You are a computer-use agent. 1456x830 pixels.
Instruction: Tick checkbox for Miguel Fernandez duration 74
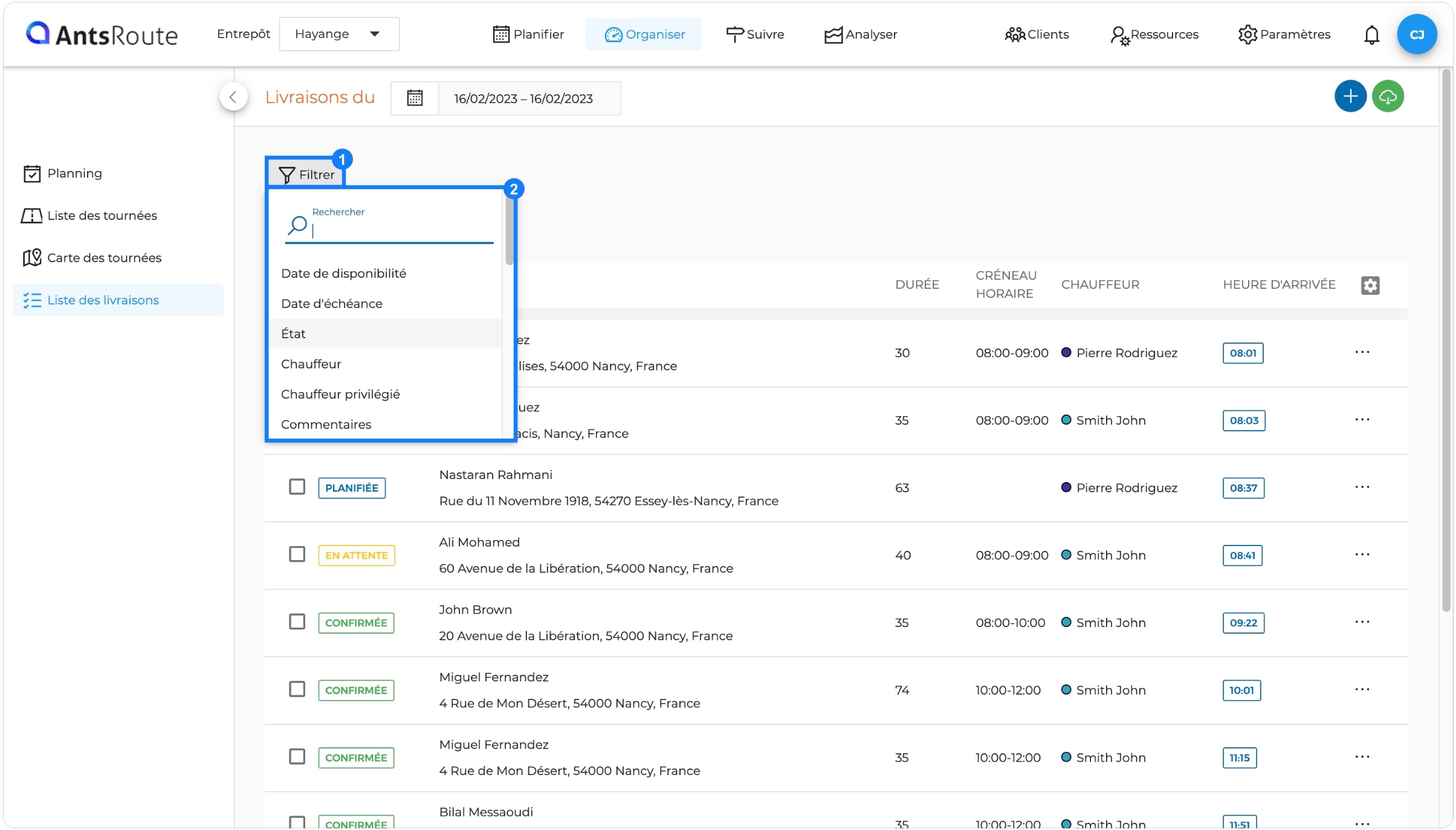click(297, 690)
